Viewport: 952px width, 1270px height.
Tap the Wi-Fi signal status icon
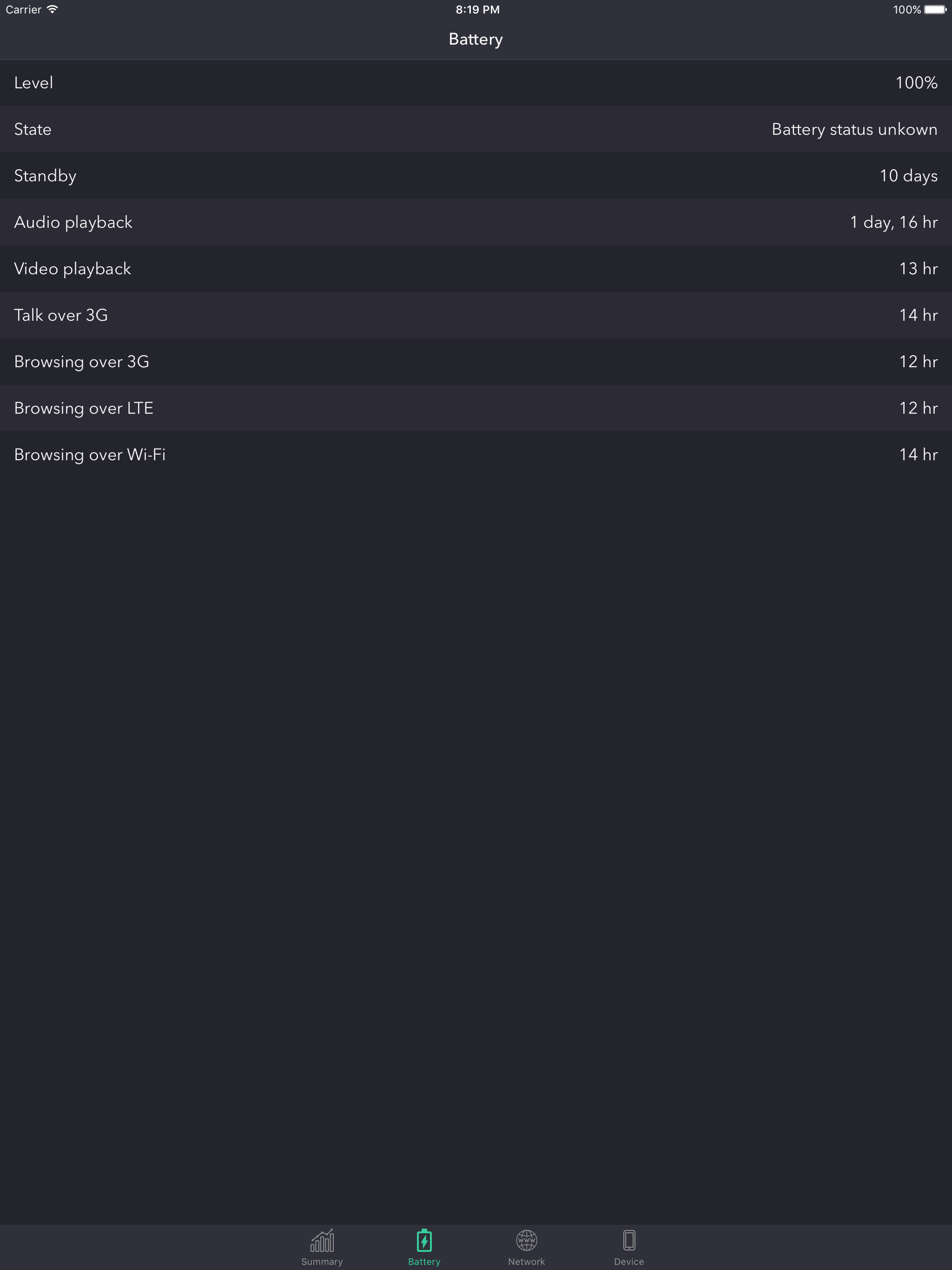(x=52, y=9)
